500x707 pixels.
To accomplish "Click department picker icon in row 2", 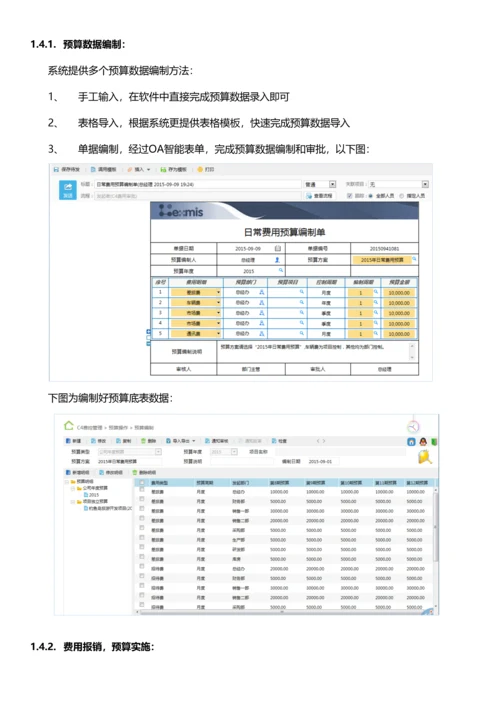I will point(261,303).
